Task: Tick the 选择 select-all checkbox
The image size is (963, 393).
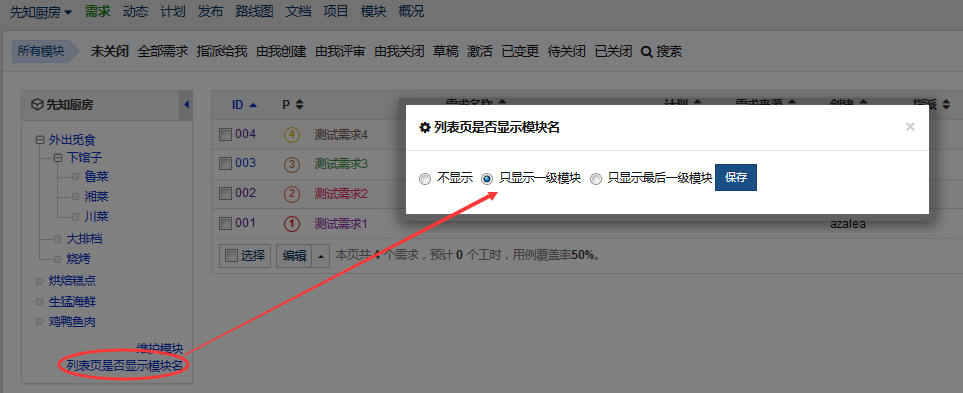Action: [232, 255]
